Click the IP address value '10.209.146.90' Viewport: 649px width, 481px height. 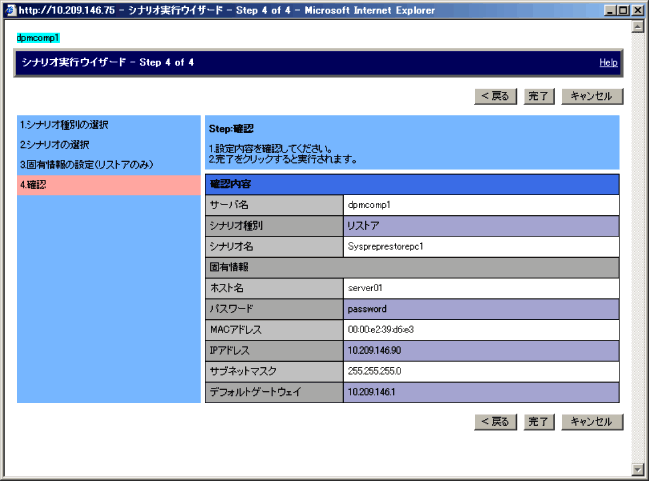pyautogui.click(x=375, y=351)
